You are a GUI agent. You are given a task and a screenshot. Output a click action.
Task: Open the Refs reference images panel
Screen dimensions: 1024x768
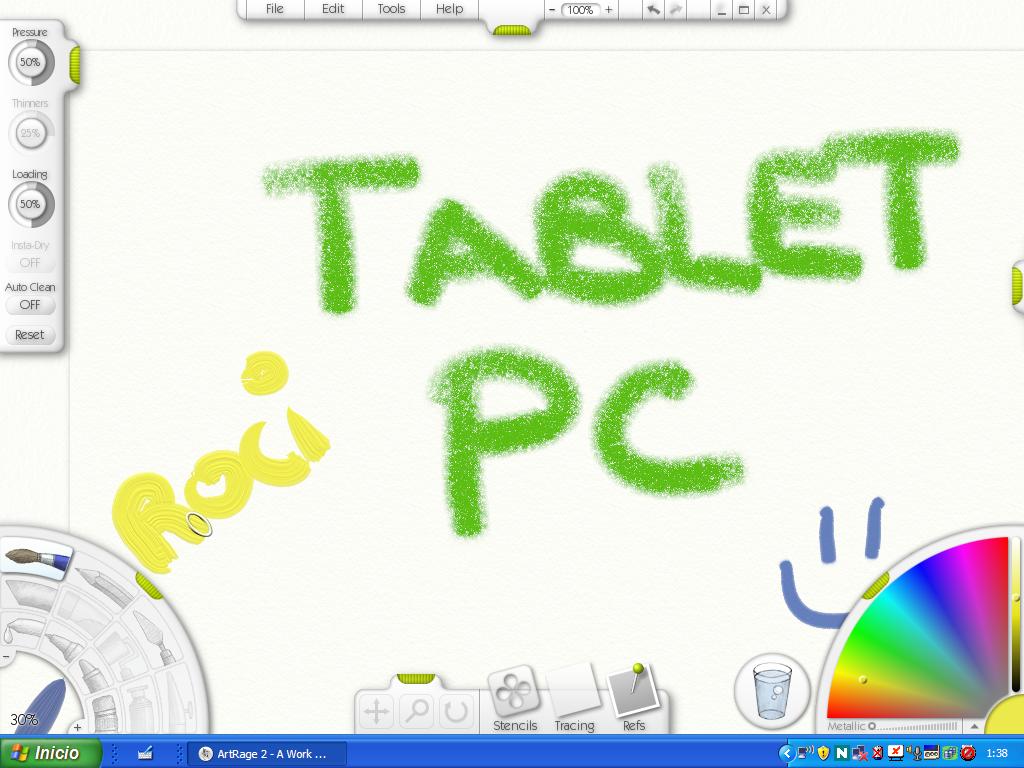[x=633, y=699]
